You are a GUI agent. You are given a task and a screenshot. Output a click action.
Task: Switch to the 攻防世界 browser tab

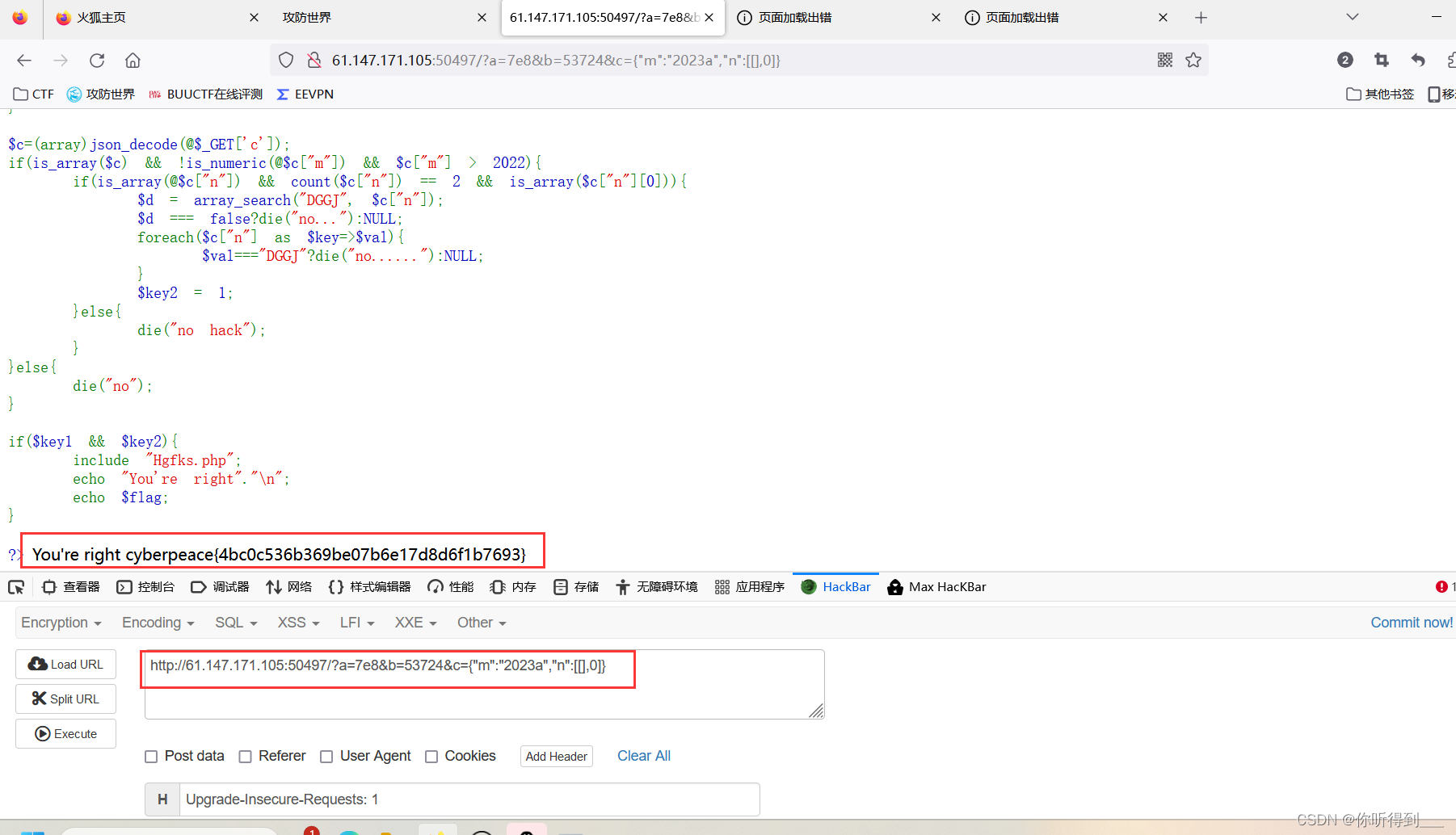(356, 17)
